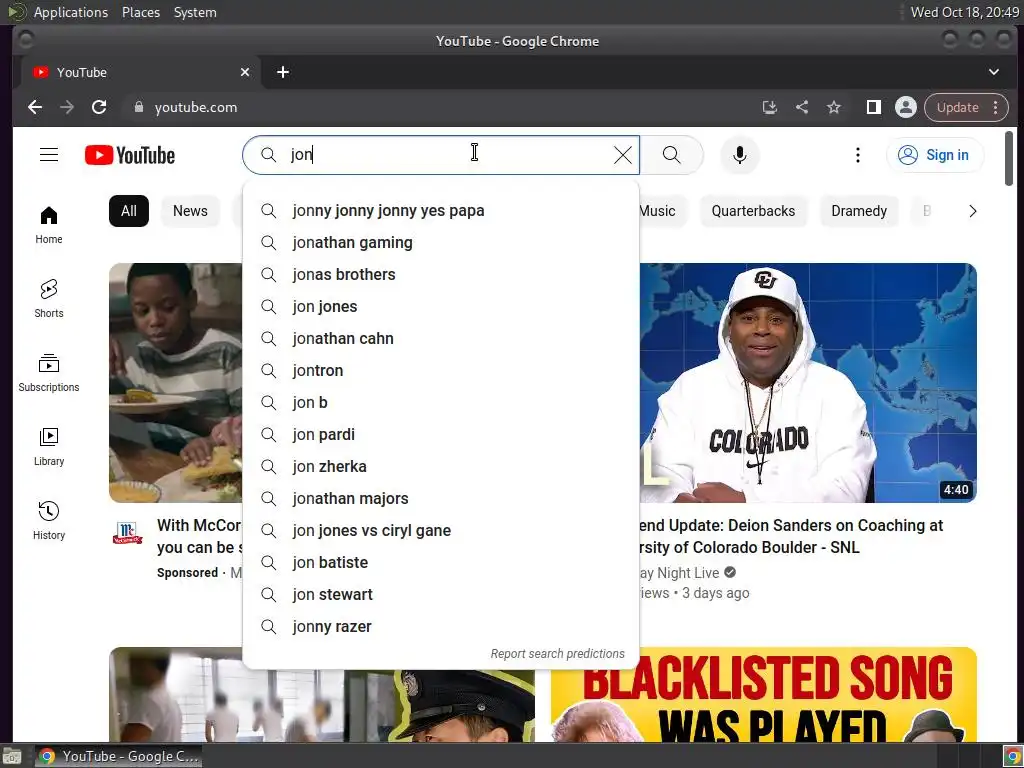Click the McCormick channel avatar

[127, 533]
